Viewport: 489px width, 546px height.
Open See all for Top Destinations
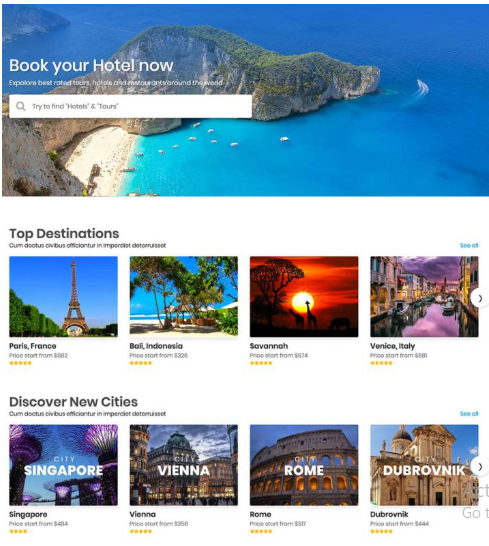point(469,245)
